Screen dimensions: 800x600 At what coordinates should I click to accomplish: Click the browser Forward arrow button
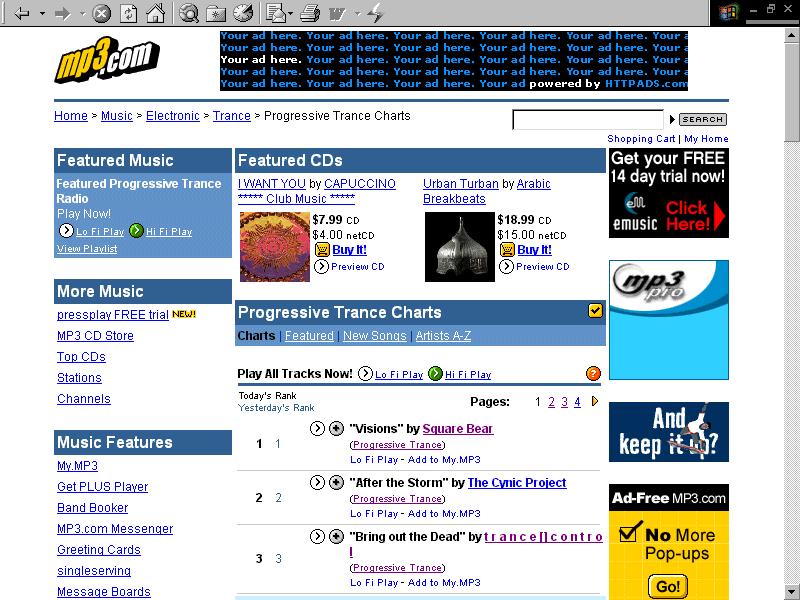[x=63, y=13]
